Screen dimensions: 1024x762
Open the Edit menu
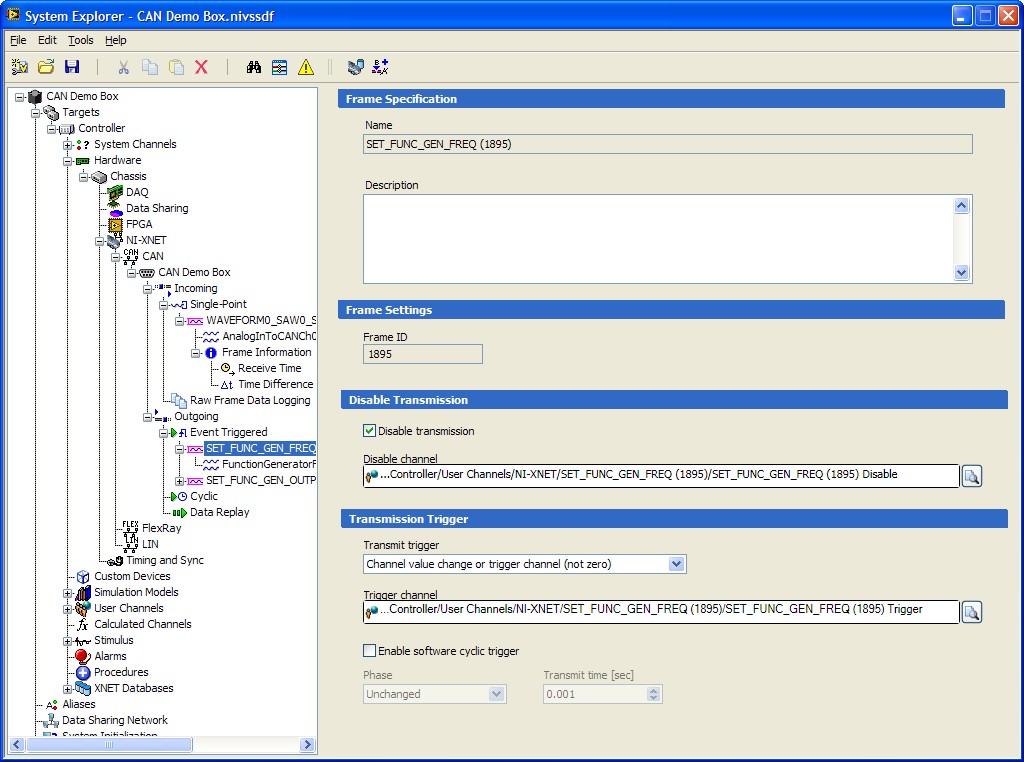[47, 40]
